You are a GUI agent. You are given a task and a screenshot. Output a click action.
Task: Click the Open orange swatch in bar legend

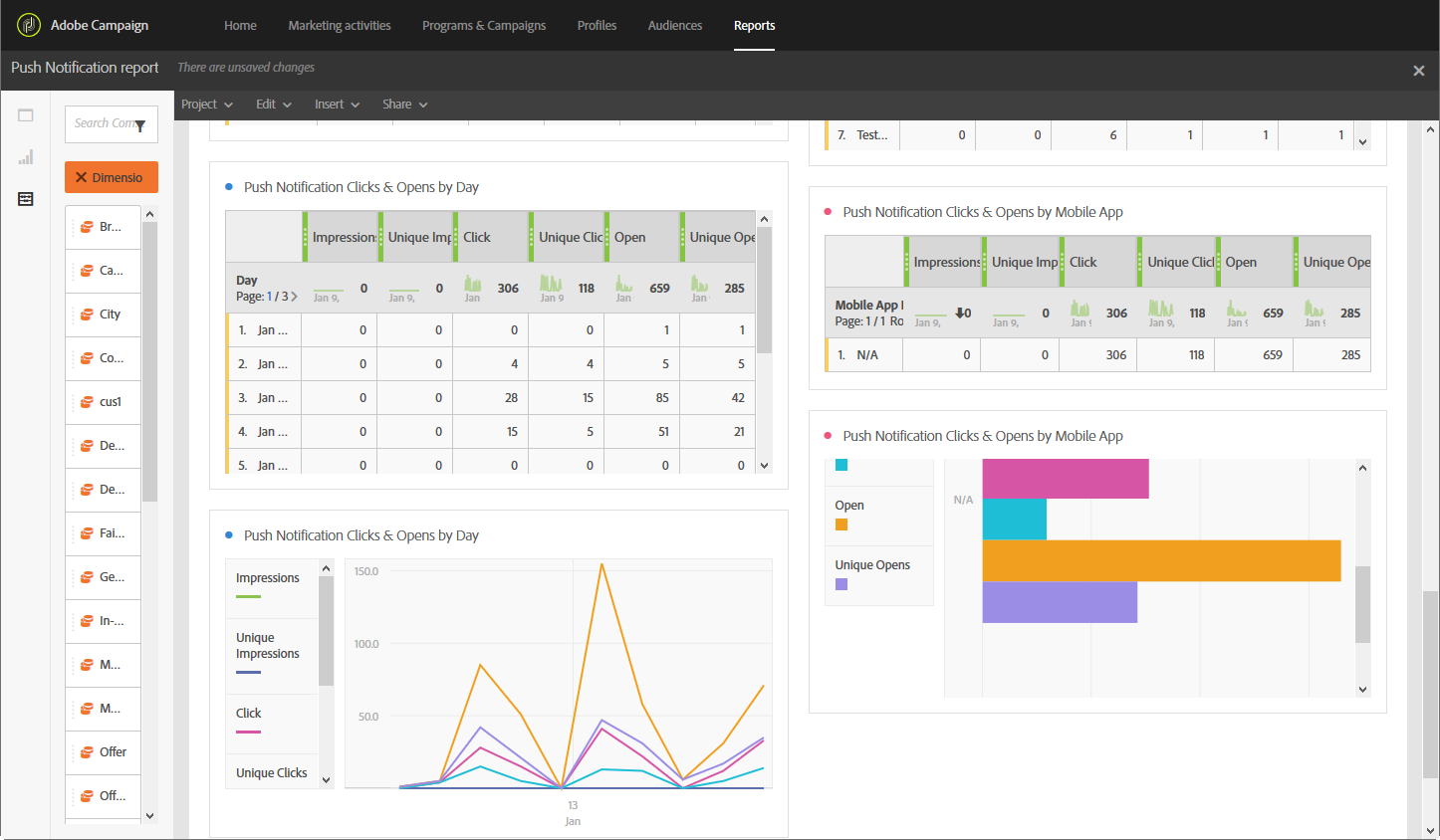click(841, 525)
